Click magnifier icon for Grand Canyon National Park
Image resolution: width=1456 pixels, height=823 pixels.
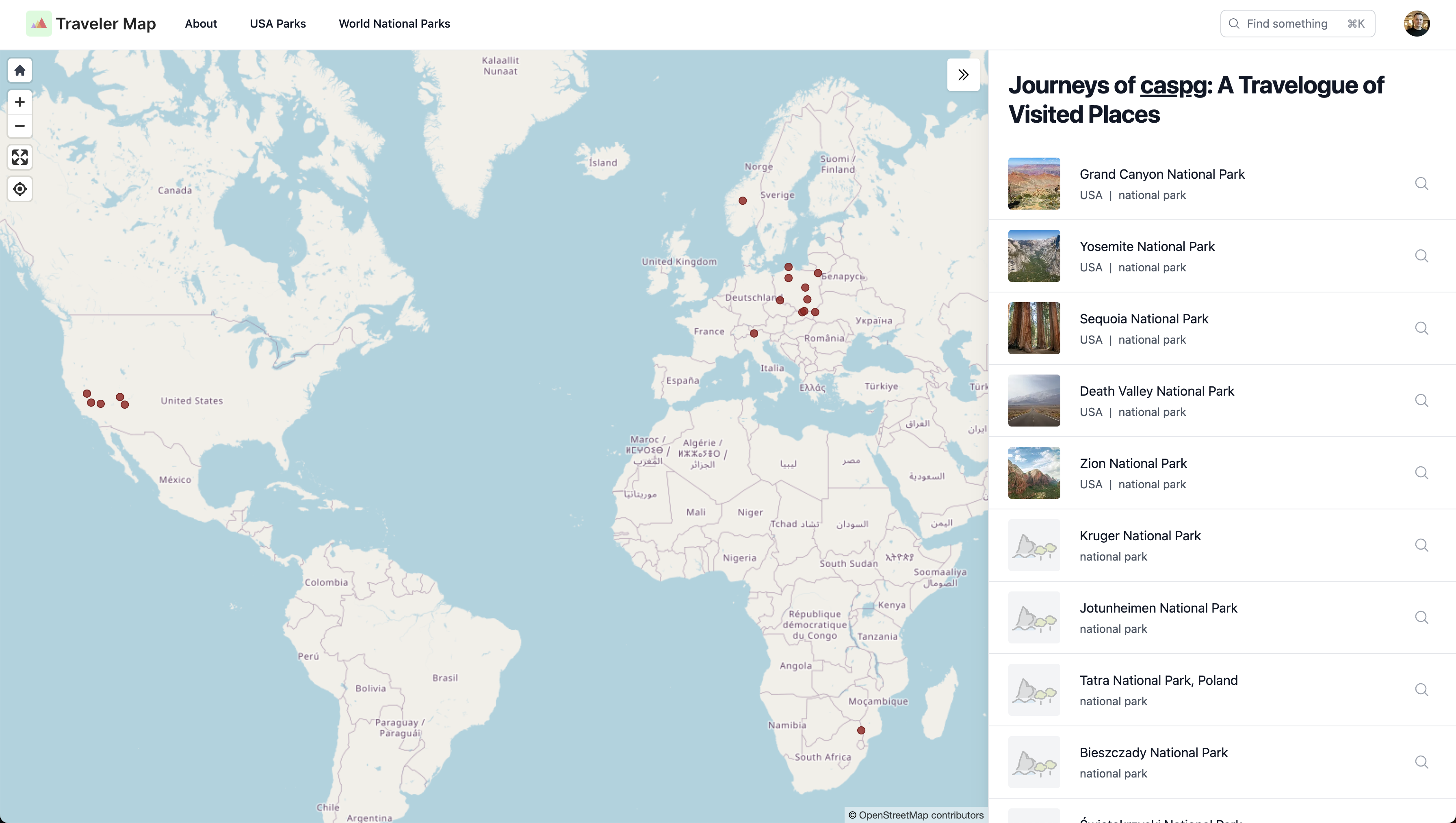point(1421,184)
